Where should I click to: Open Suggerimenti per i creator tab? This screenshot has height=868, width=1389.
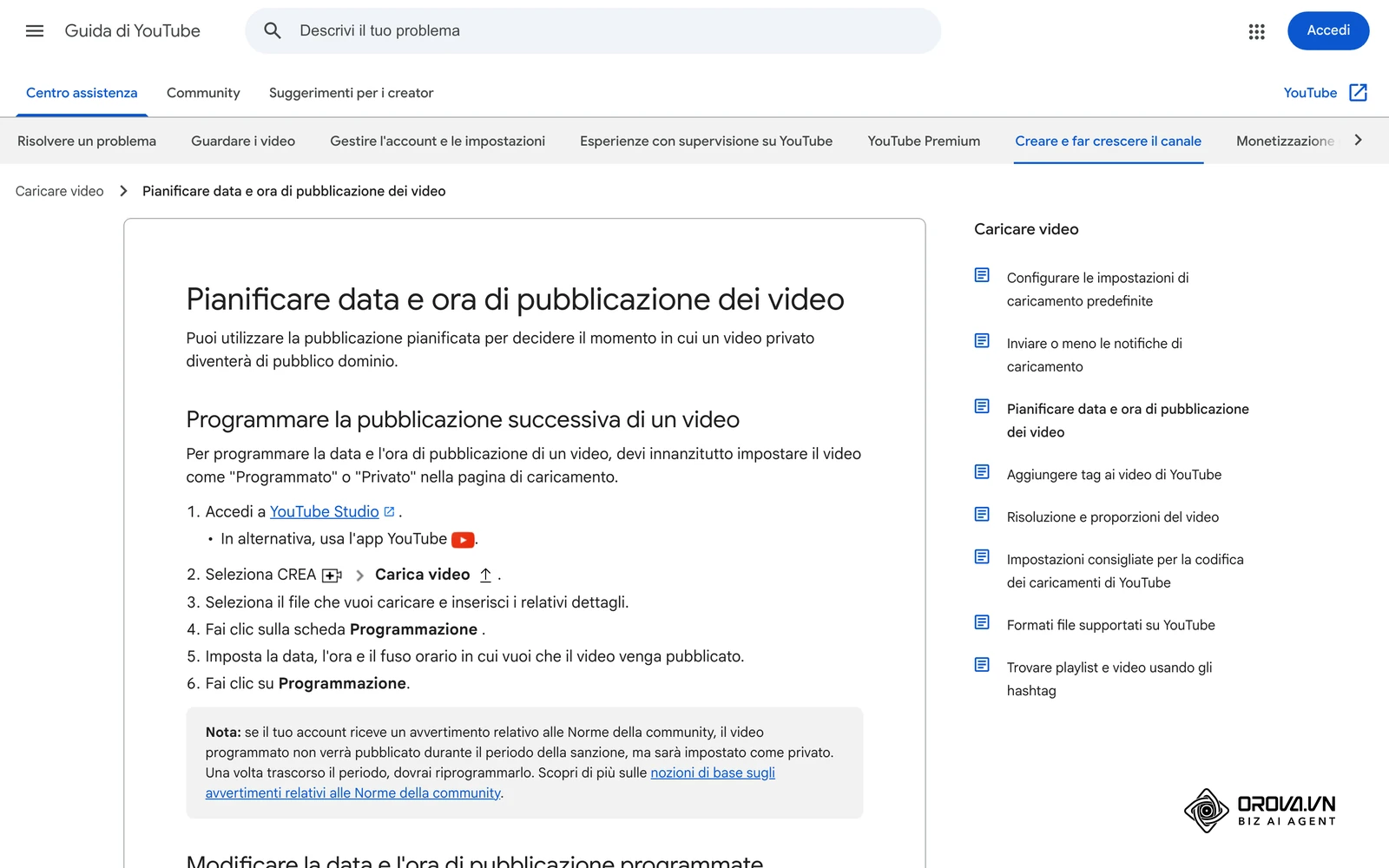351,93
